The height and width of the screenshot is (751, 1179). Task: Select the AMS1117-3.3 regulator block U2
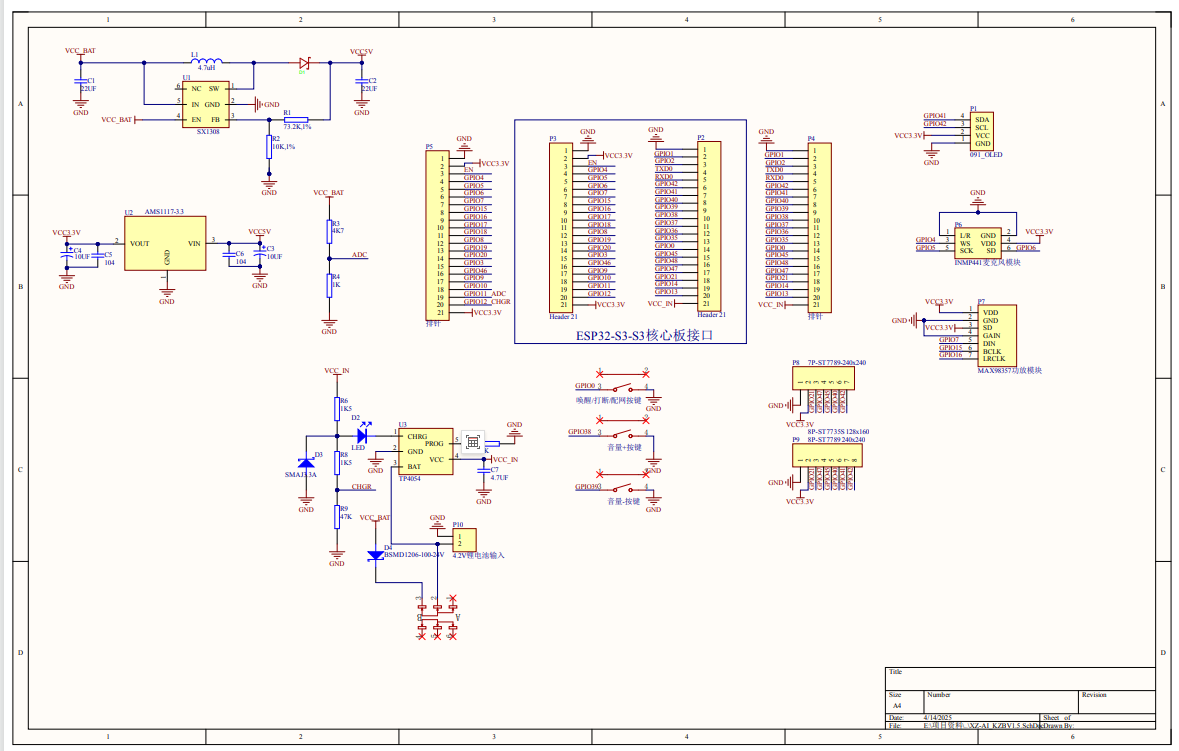pyautogui.click(x=166, y=243)
